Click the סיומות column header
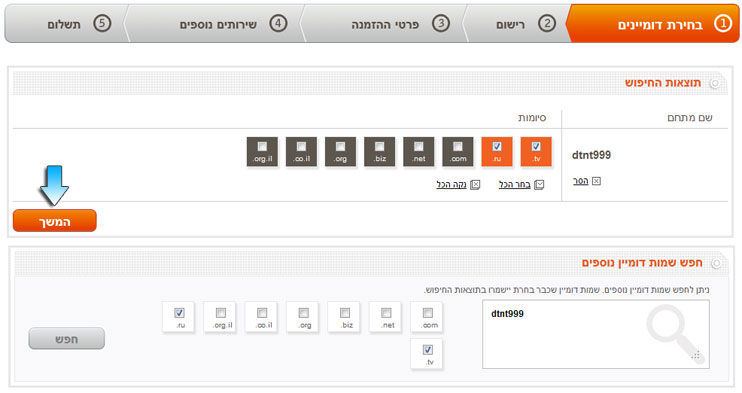 tap(532, 117)
